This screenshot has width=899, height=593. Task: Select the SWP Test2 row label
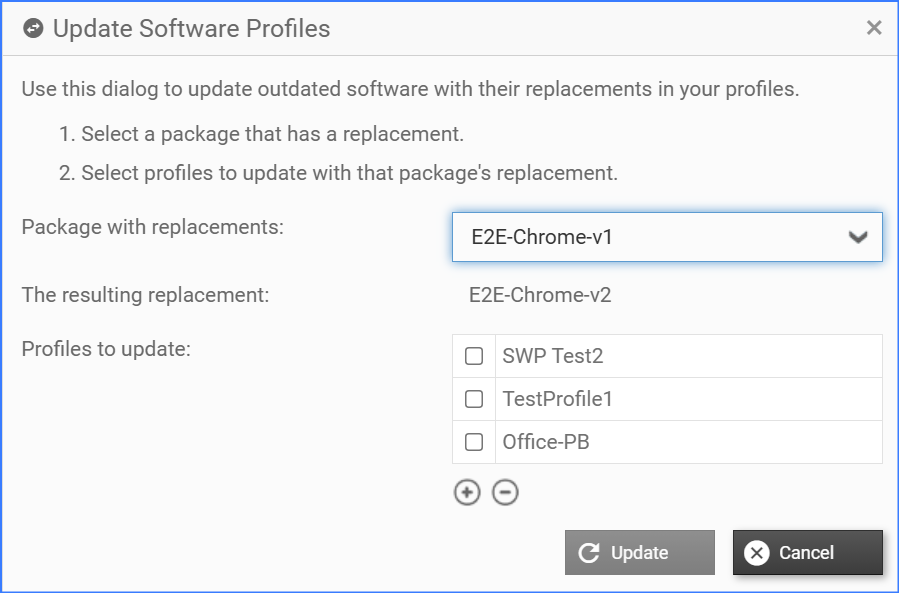pos(553,356)
